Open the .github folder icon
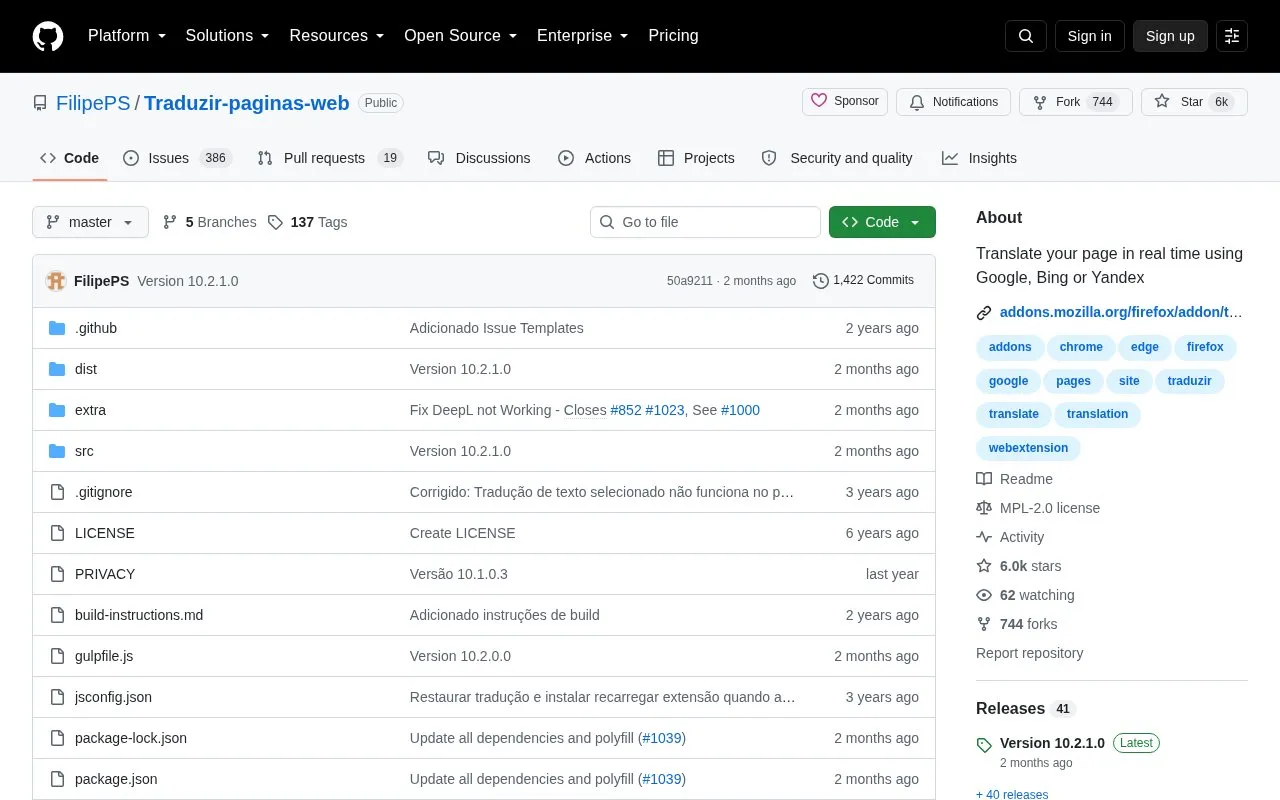 [x=57, y=328]
